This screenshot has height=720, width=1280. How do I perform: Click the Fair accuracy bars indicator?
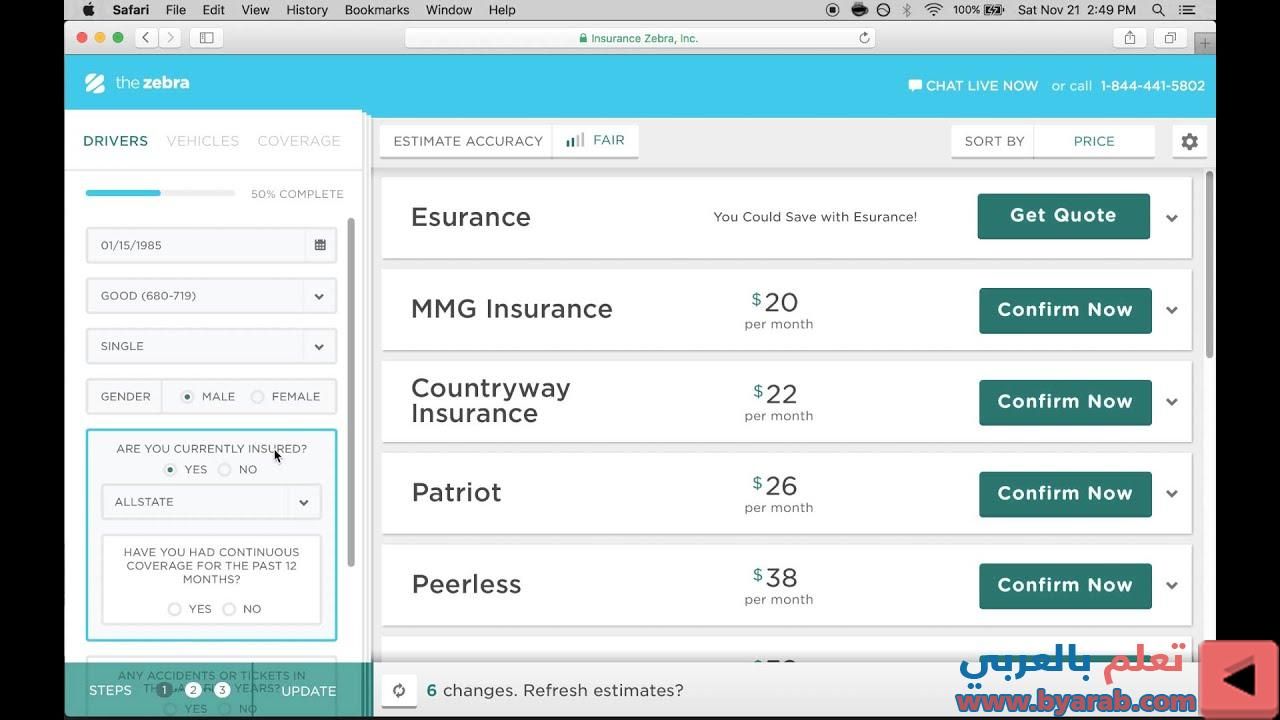pyautogui.click(x=595, y=141)
